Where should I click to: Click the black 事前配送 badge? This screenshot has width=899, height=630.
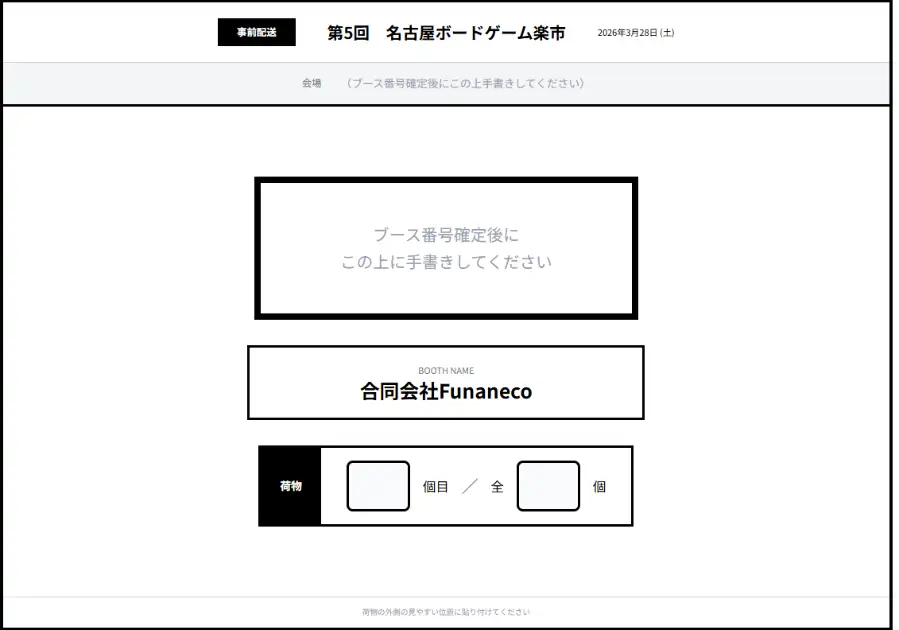coord(257,32)
